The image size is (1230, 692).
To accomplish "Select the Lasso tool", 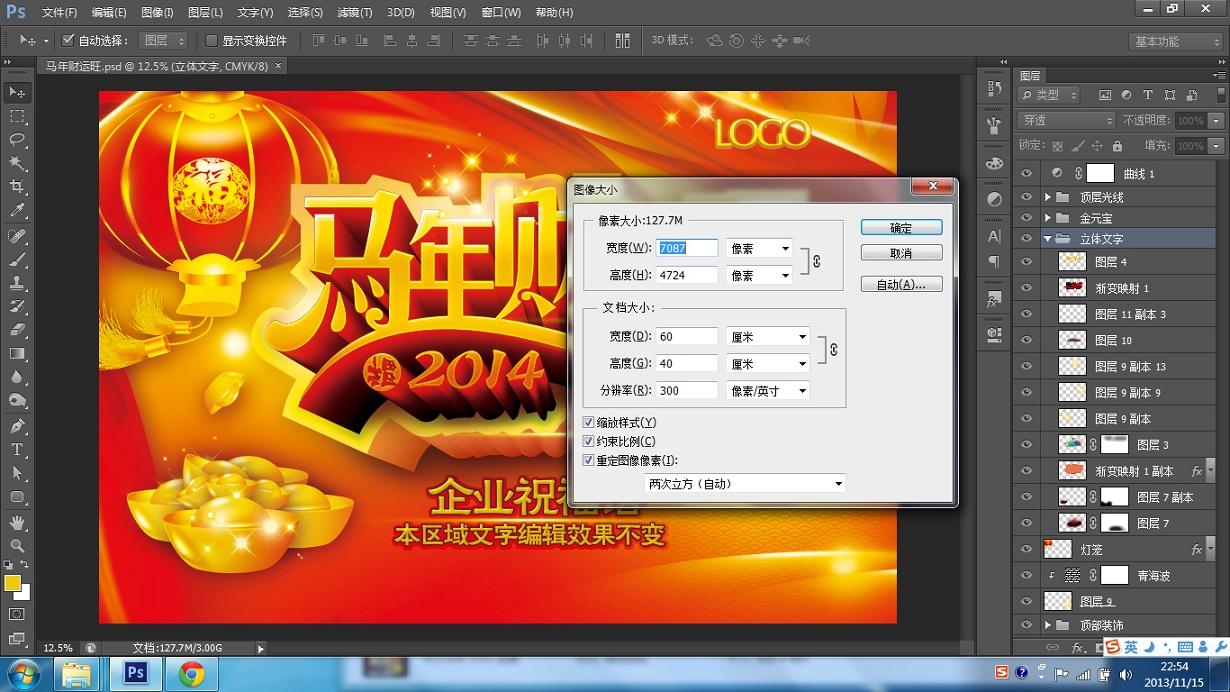I will click(x=17, y=140).
